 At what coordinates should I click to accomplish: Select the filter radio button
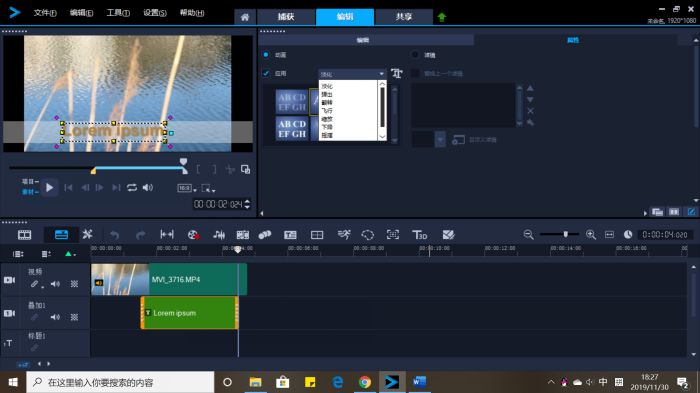click(x=415, y=54)
